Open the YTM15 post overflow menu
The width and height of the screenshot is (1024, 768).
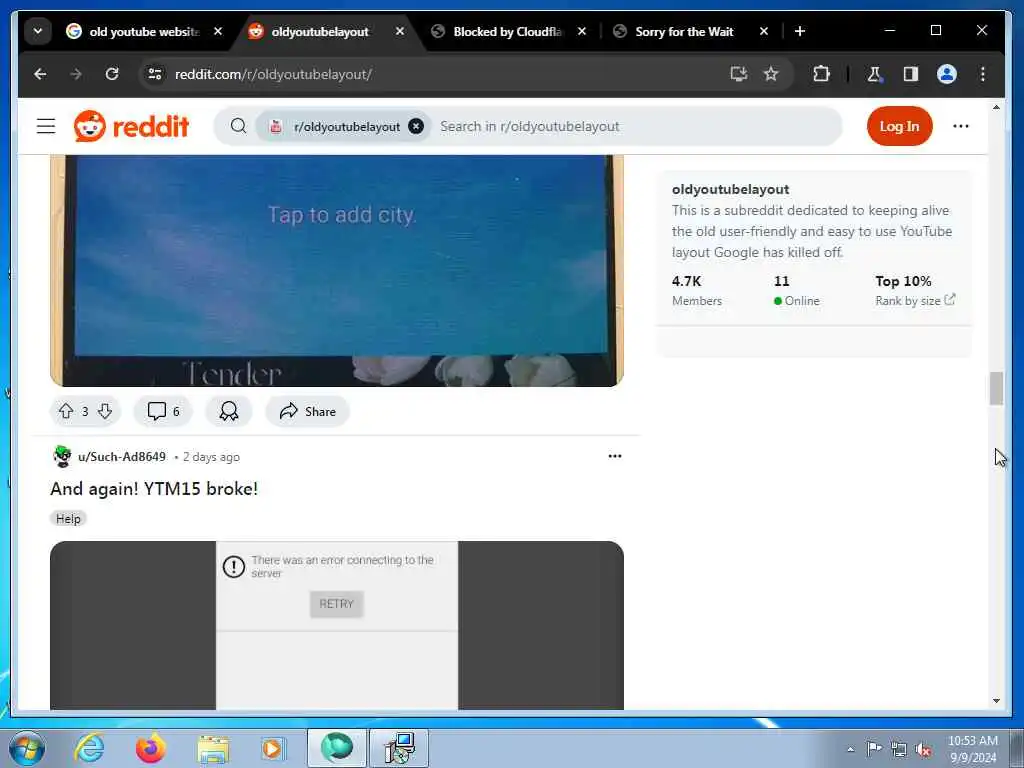[615, 456]
